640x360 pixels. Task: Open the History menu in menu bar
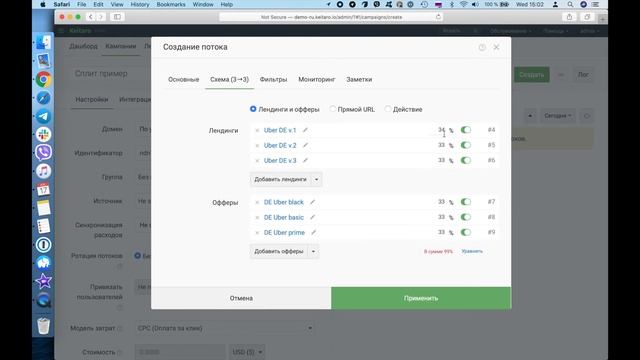coord(140,4)
